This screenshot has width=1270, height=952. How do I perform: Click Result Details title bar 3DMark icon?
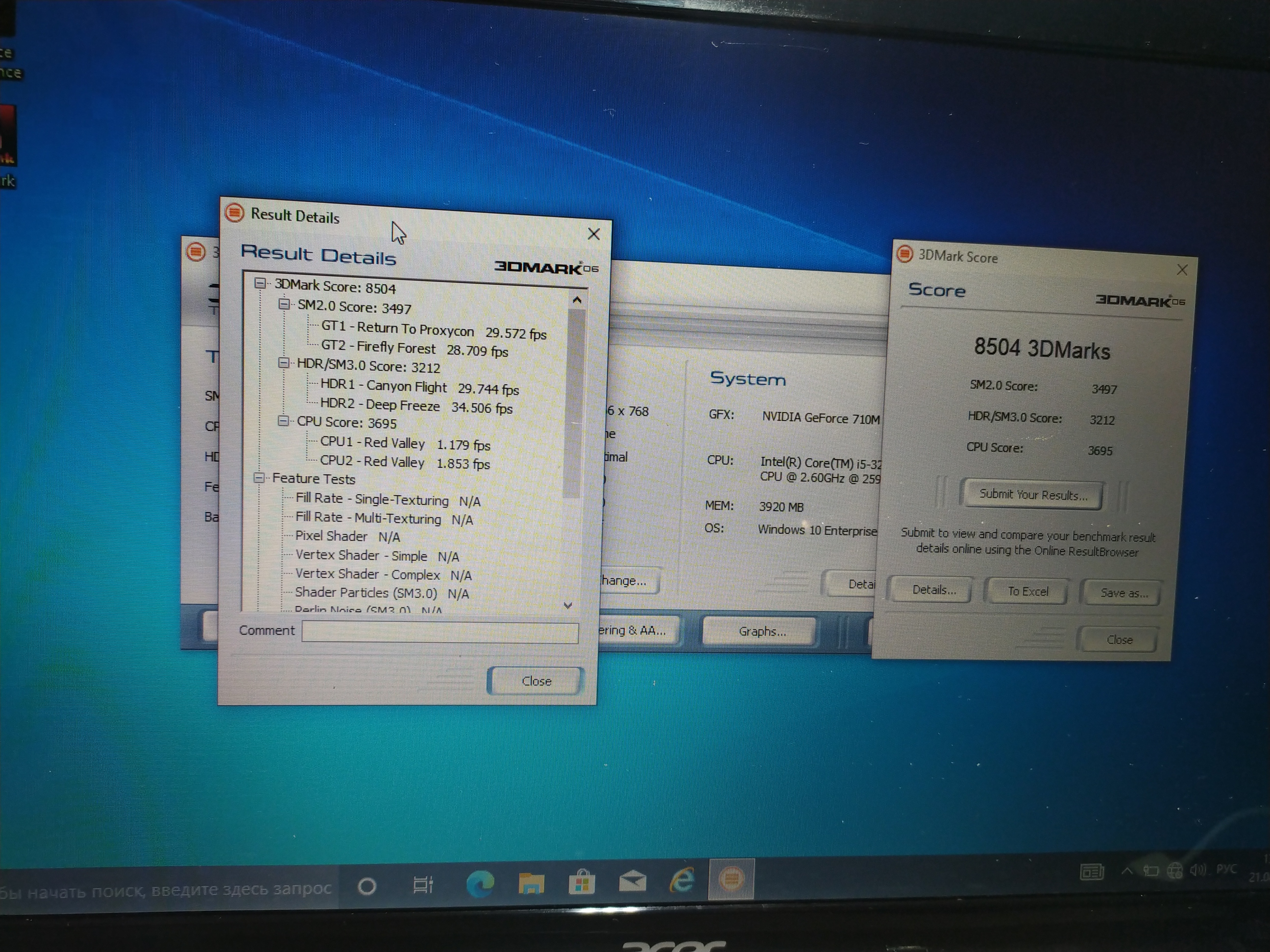(x=234, y=213)
